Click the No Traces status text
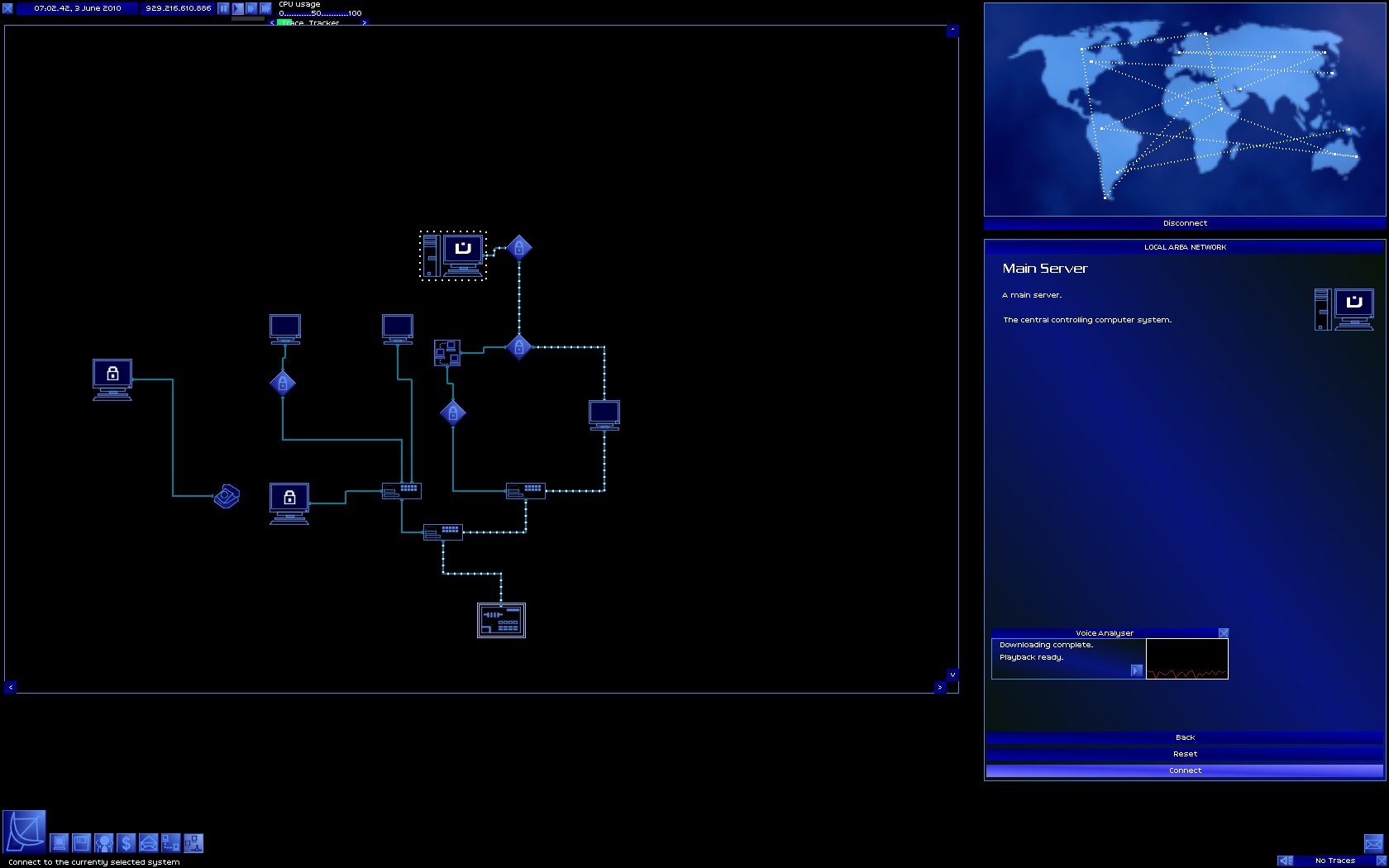1389x868 pixels. [x=1334, y=861]
